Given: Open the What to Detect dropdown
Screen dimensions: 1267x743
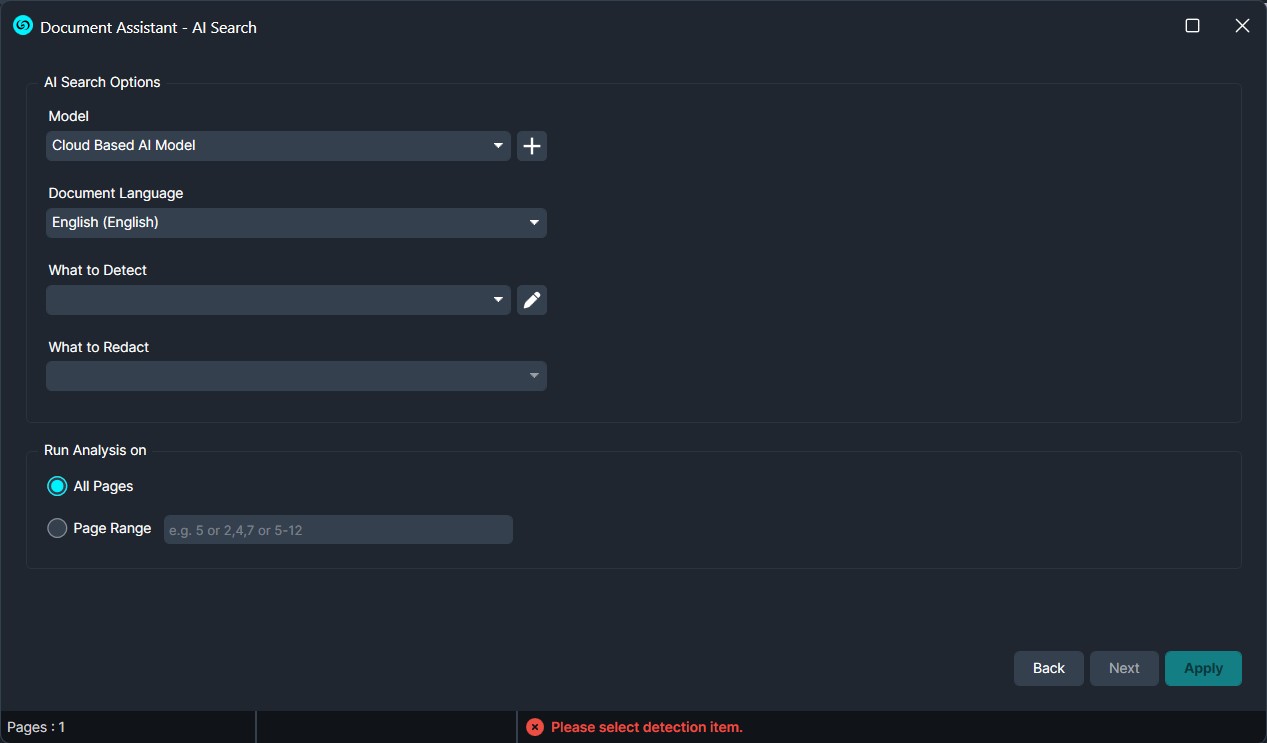Looking at the screenshot, I should [278, 300].
